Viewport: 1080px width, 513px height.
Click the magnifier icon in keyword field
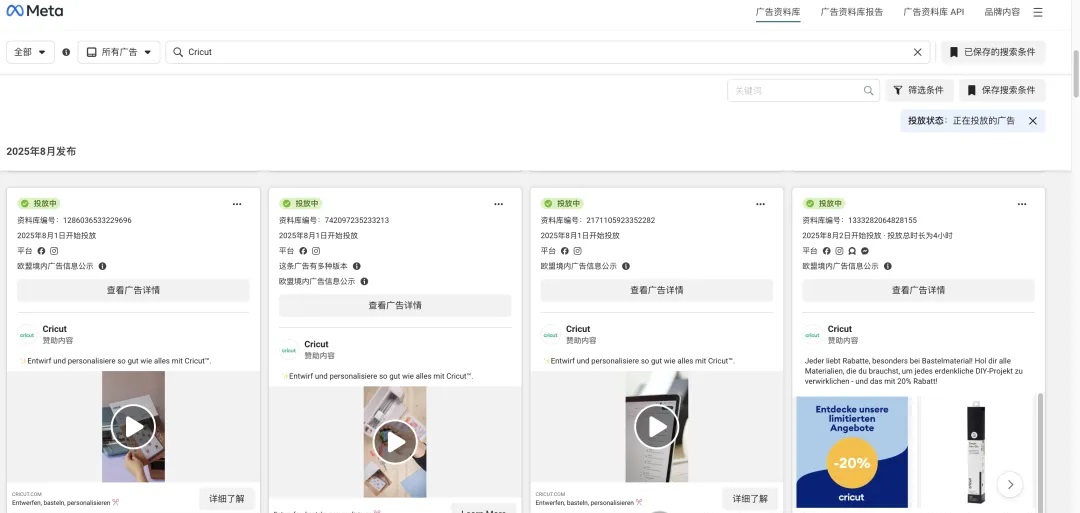pos(869,90)
